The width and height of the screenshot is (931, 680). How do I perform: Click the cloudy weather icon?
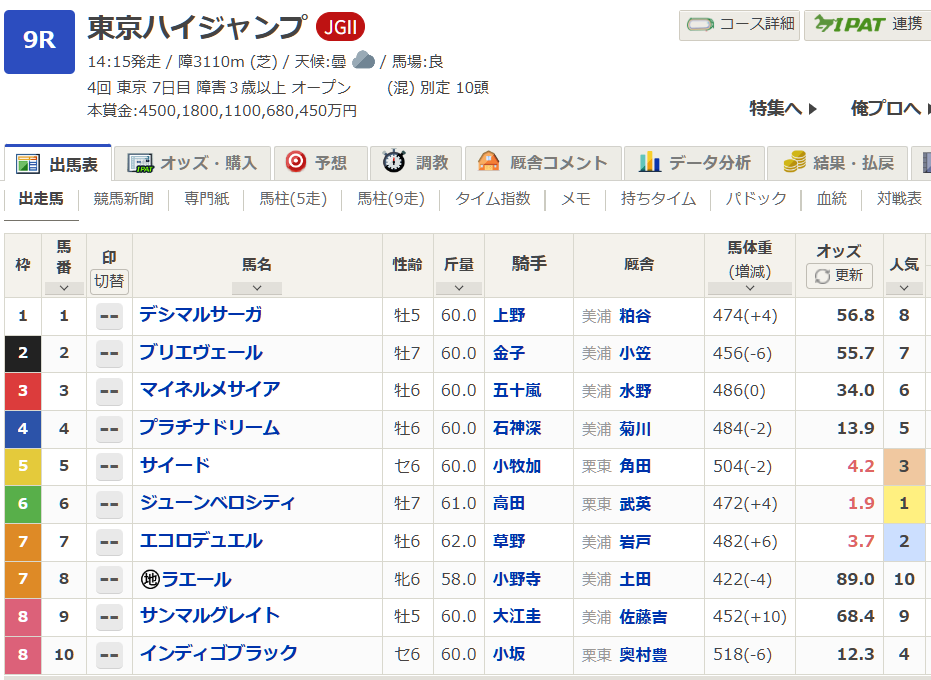pyautogui.click(x=363, y=60)
